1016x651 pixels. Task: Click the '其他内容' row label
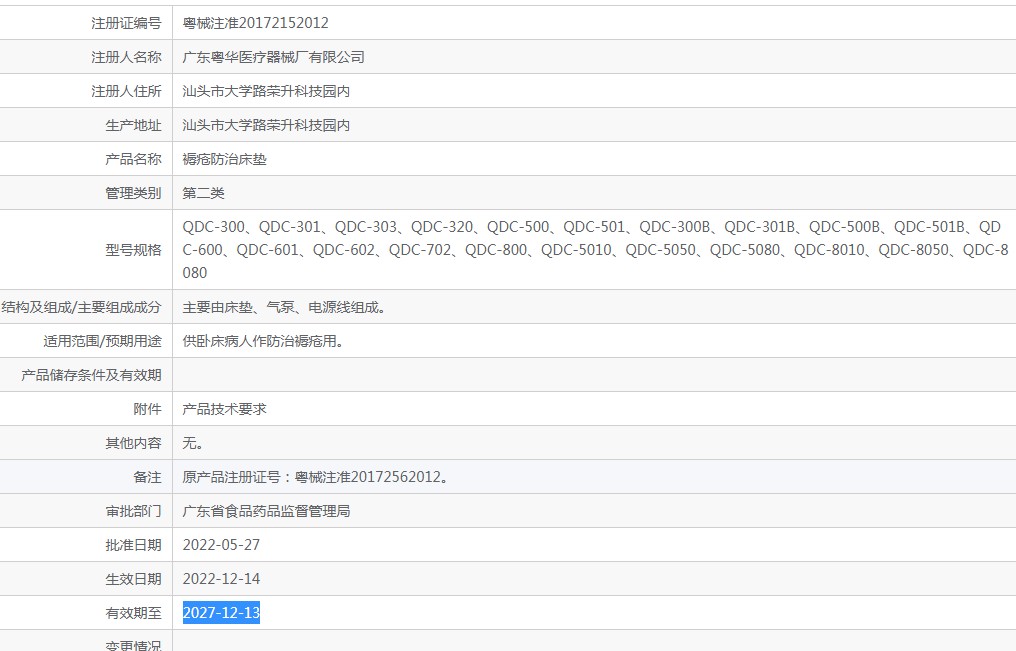click(x=133, y=443)
